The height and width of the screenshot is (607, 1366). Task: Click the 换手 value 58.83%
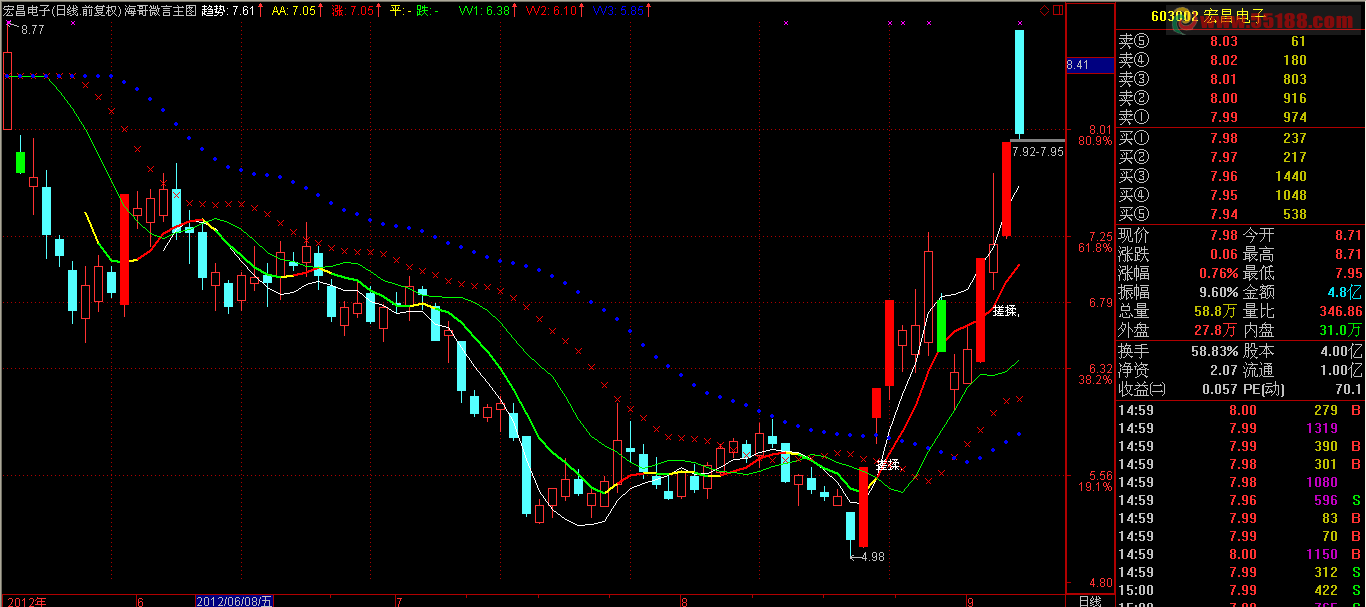click(x=1215, y=351)
